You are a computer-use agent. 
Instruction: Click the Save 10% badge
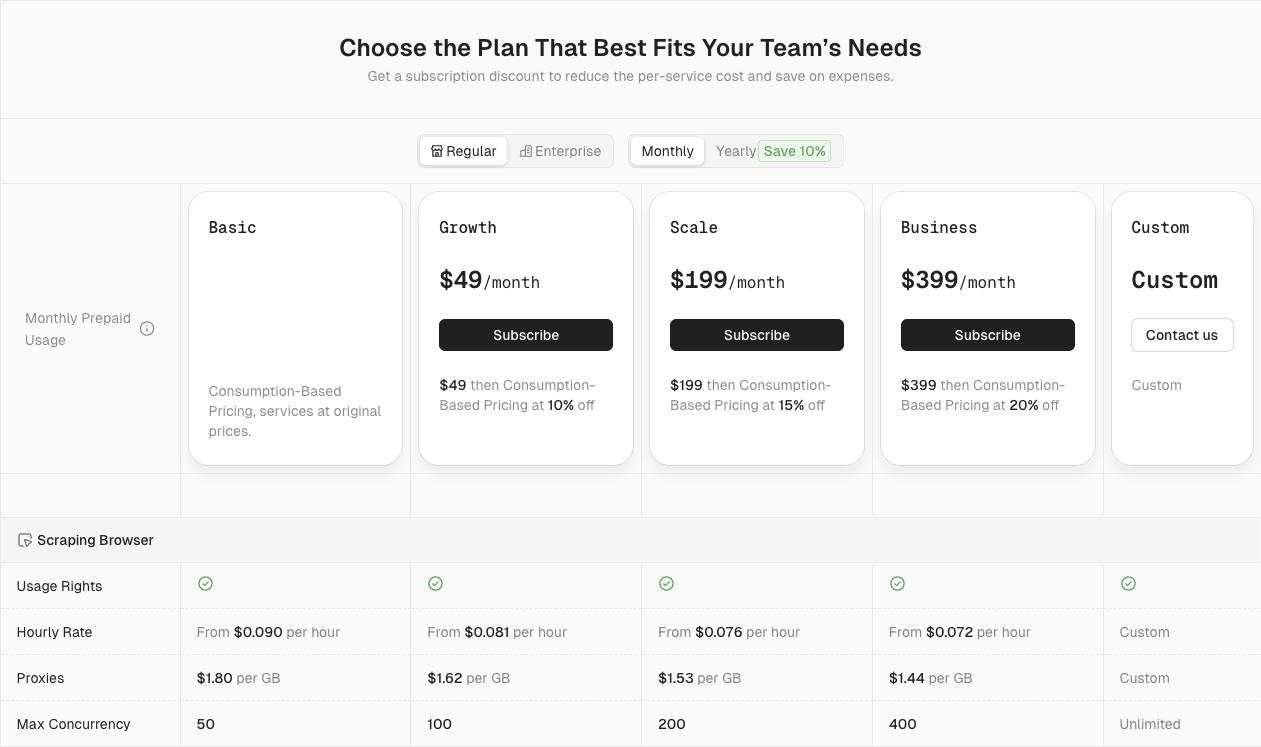[x=794, y=151]
